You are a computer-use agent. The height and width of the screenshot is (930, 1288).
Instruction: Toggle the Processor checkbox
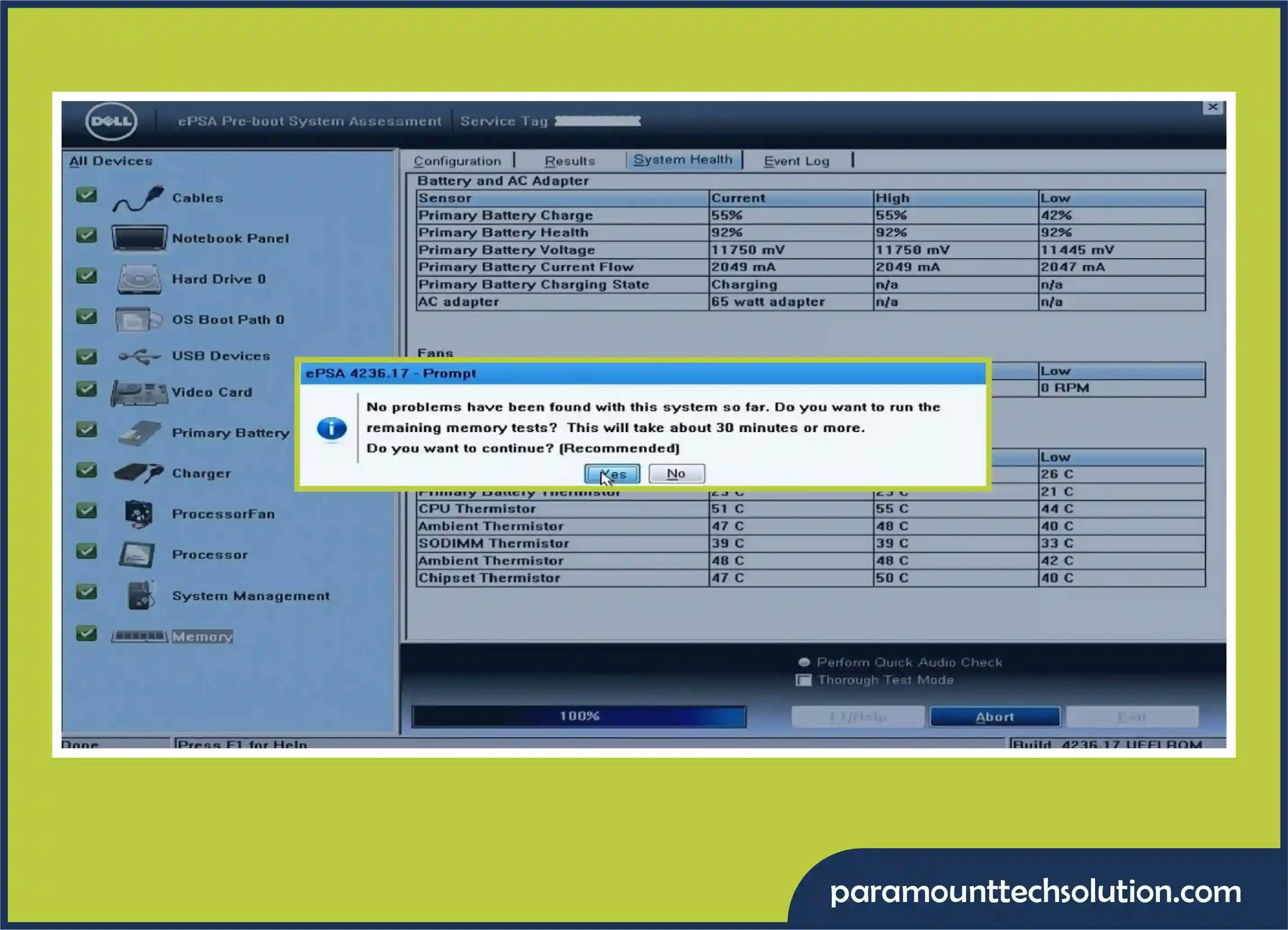tap(86, 552)
